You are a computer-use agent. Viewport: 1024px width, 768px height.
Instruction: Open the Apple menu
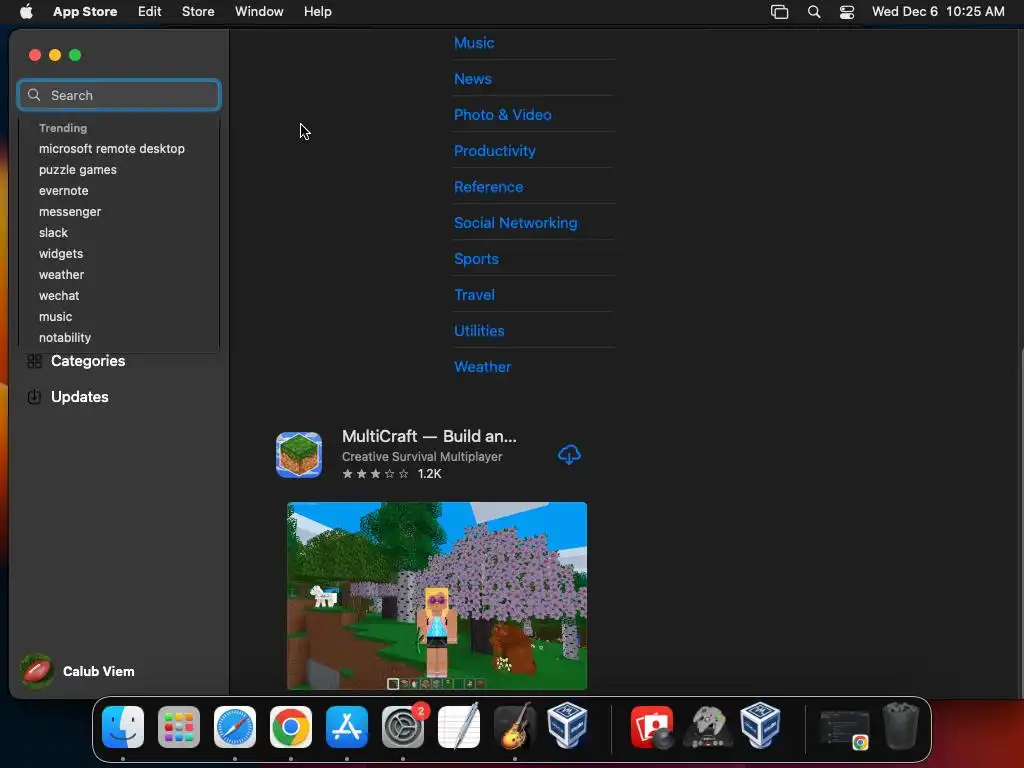pos(26,12)
